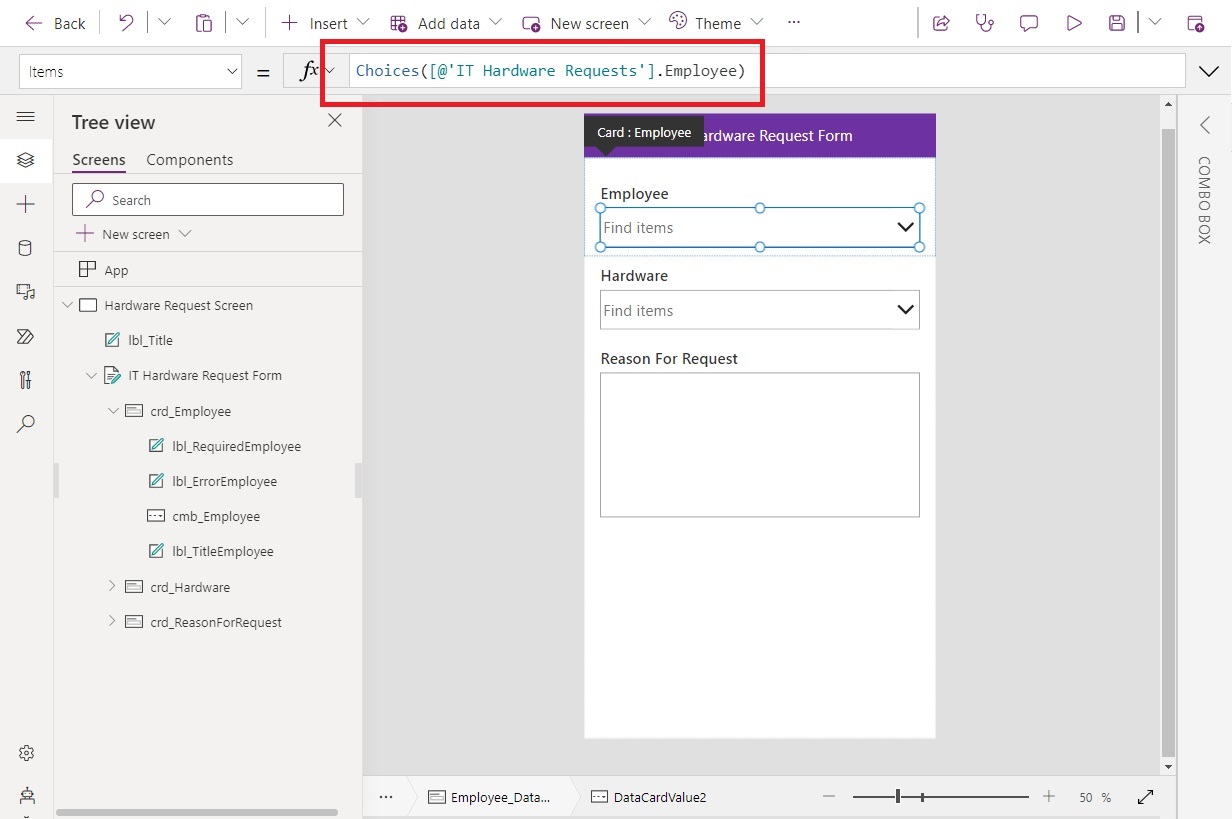Open the Tree view panel icon
Screen dimensions: 1232x819
[x=27, y=159]
